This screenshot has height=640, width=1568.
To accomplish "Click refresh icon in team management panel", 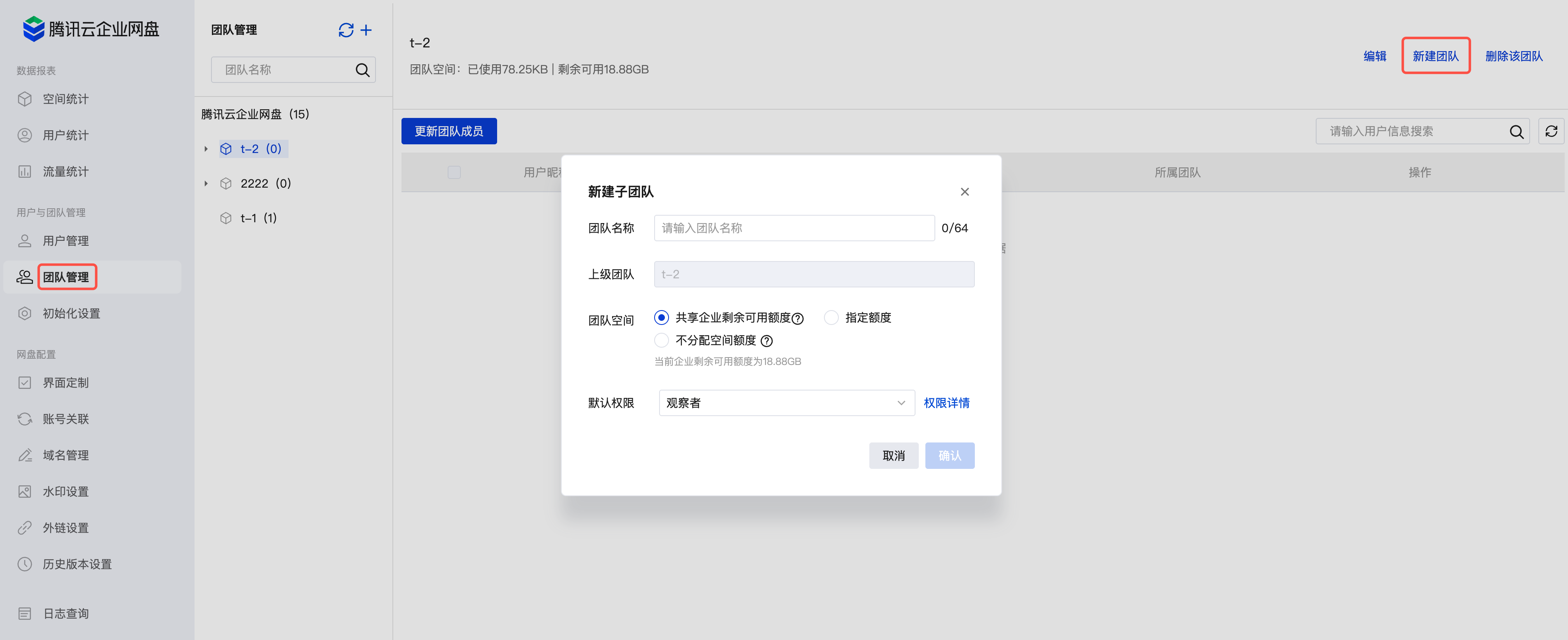I will point(346,30).
